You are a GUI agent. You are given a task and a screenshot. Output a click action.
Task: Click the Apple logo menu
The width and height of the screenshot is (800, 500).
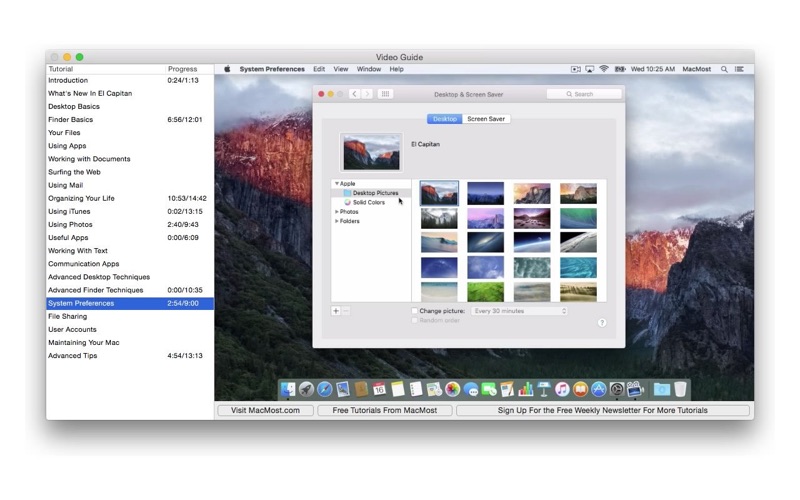227,69
